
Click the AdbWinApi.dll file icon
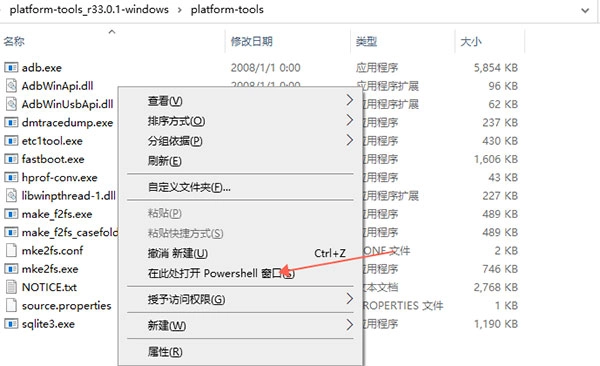point(11,86)
